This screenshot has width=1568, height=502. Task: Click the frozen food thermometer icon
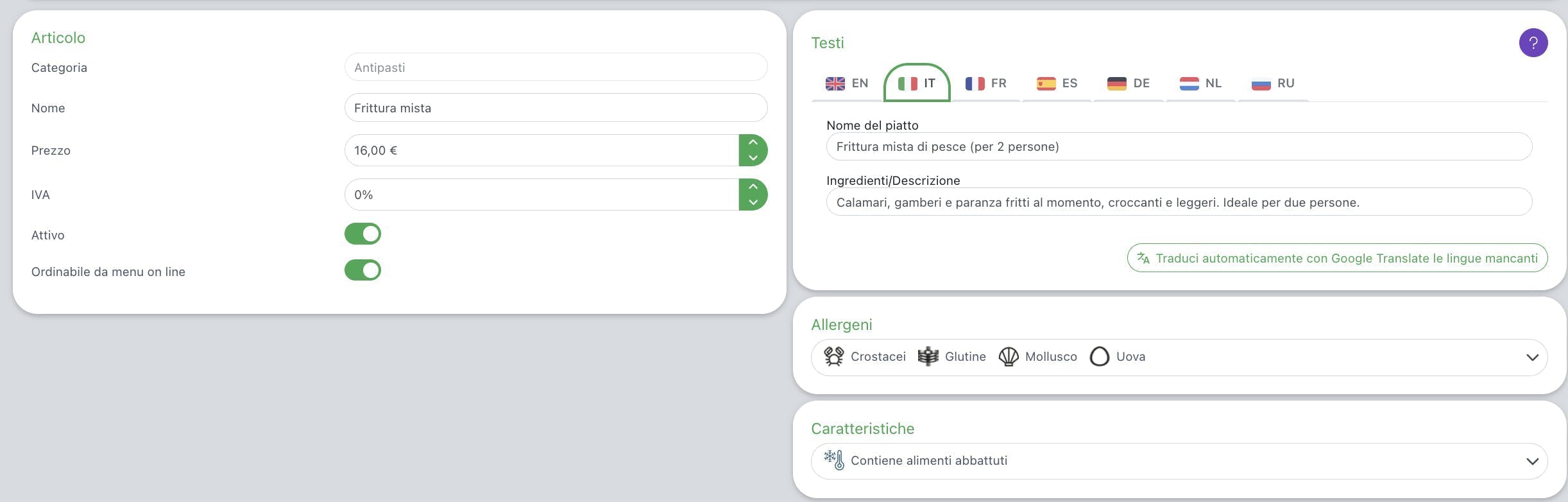[834, 460]
